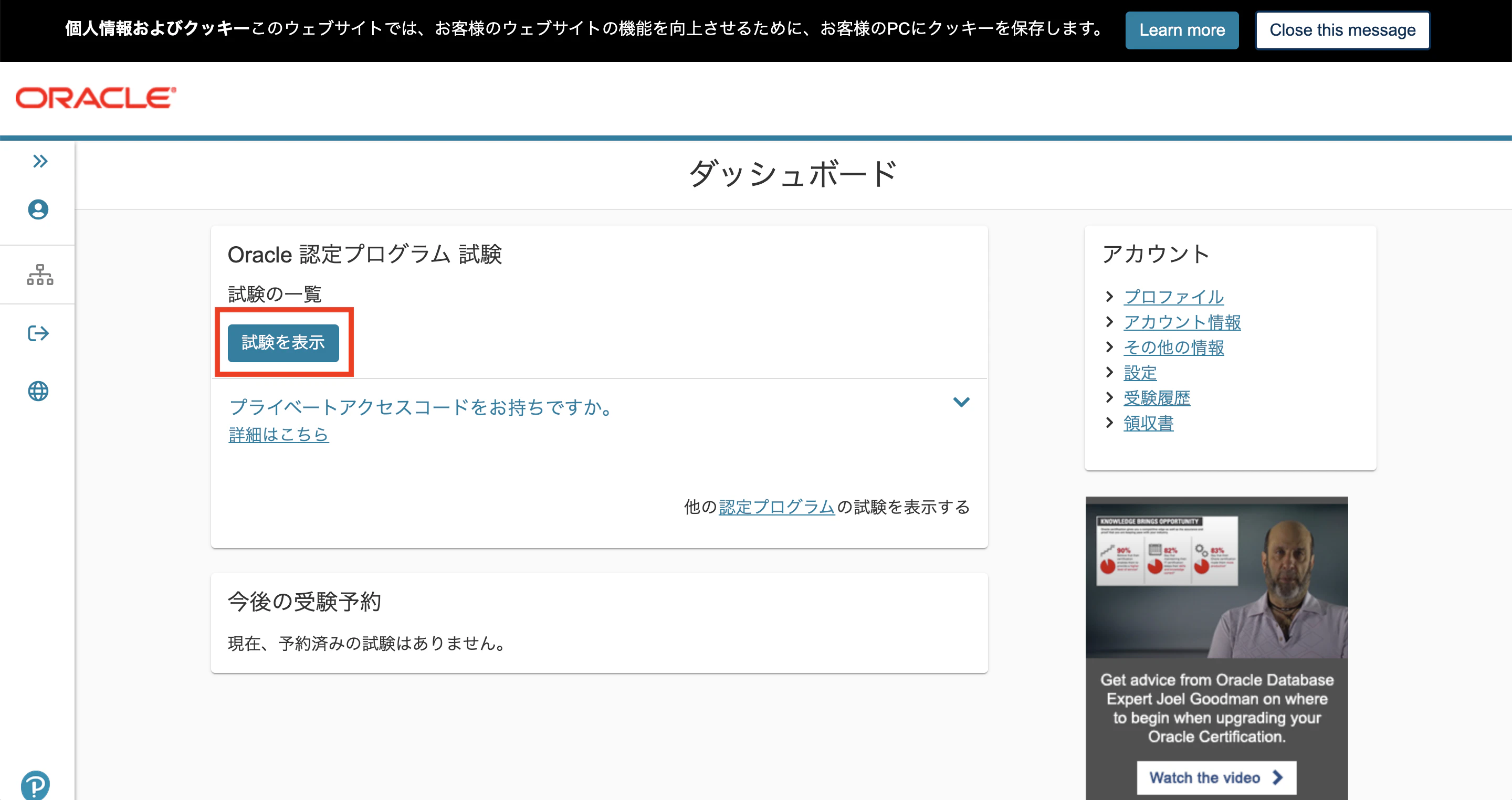Open the 領収書 link

[1148, 423]
